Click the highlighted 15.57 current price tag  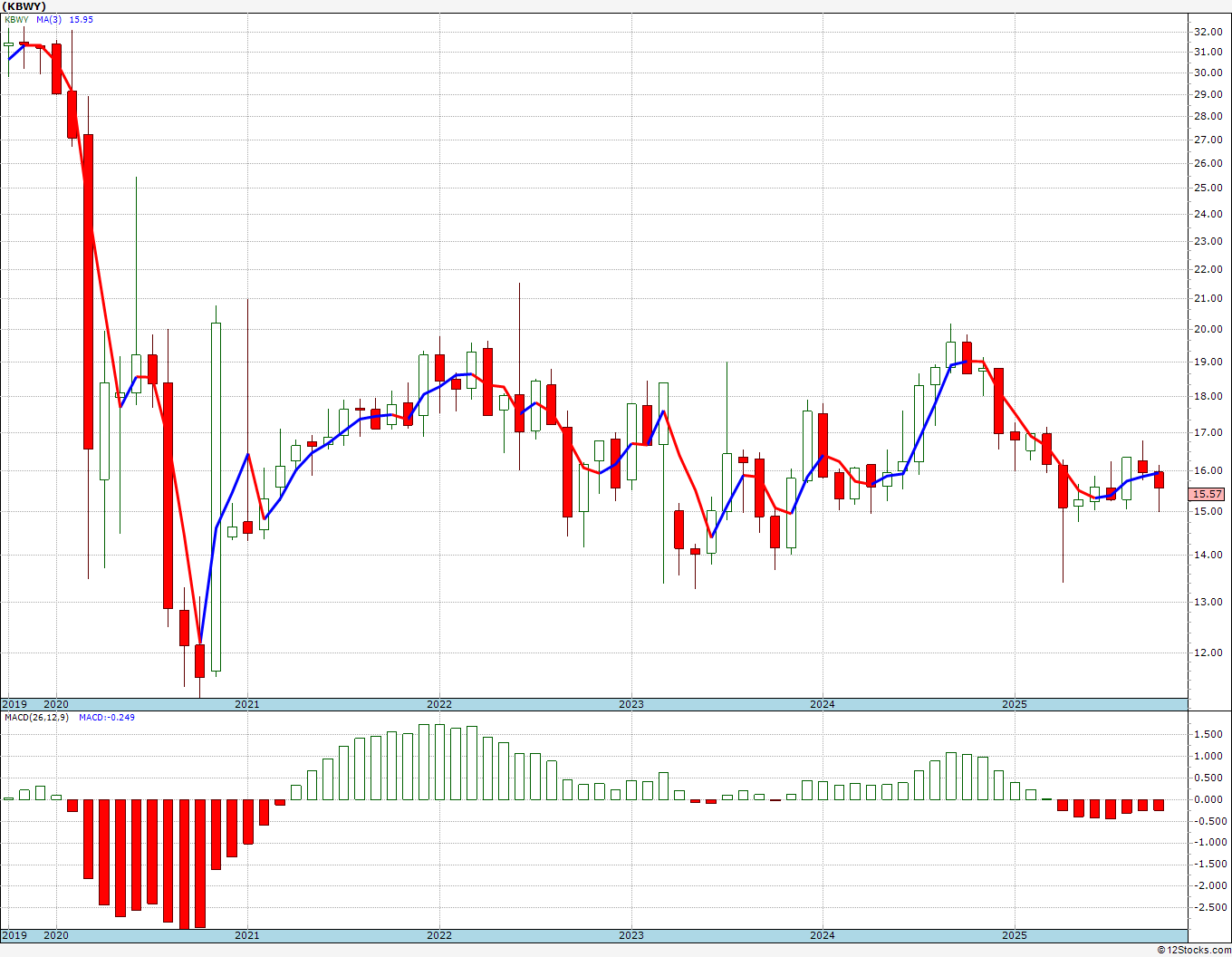tap(1208, 494)
